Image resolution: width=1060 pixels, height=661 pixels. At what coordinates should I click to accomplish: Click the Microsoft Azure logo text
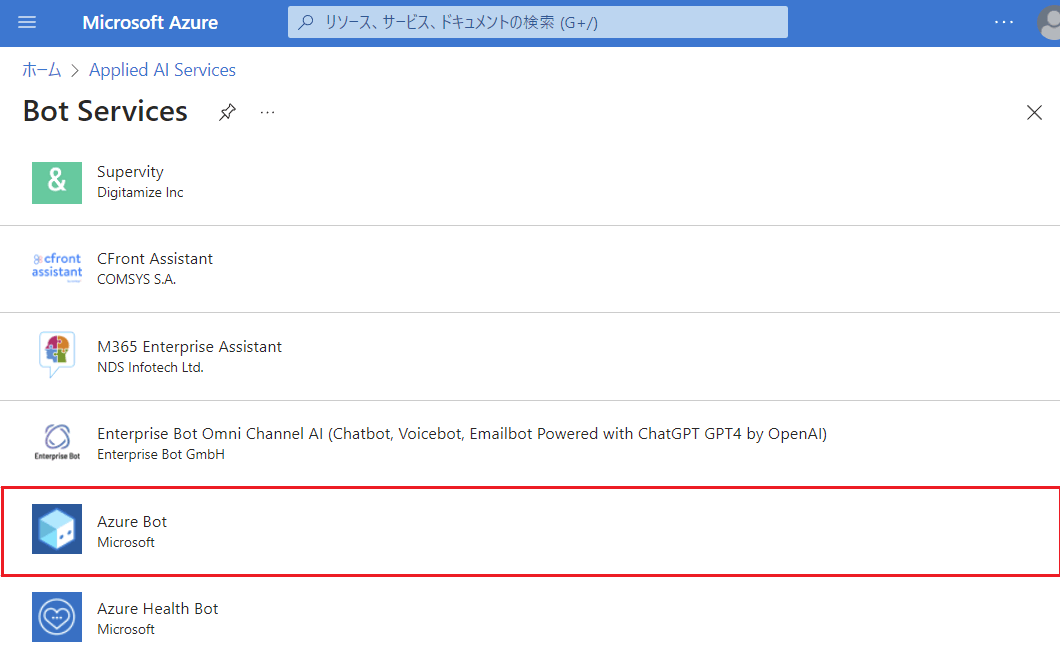coord(150,22)
